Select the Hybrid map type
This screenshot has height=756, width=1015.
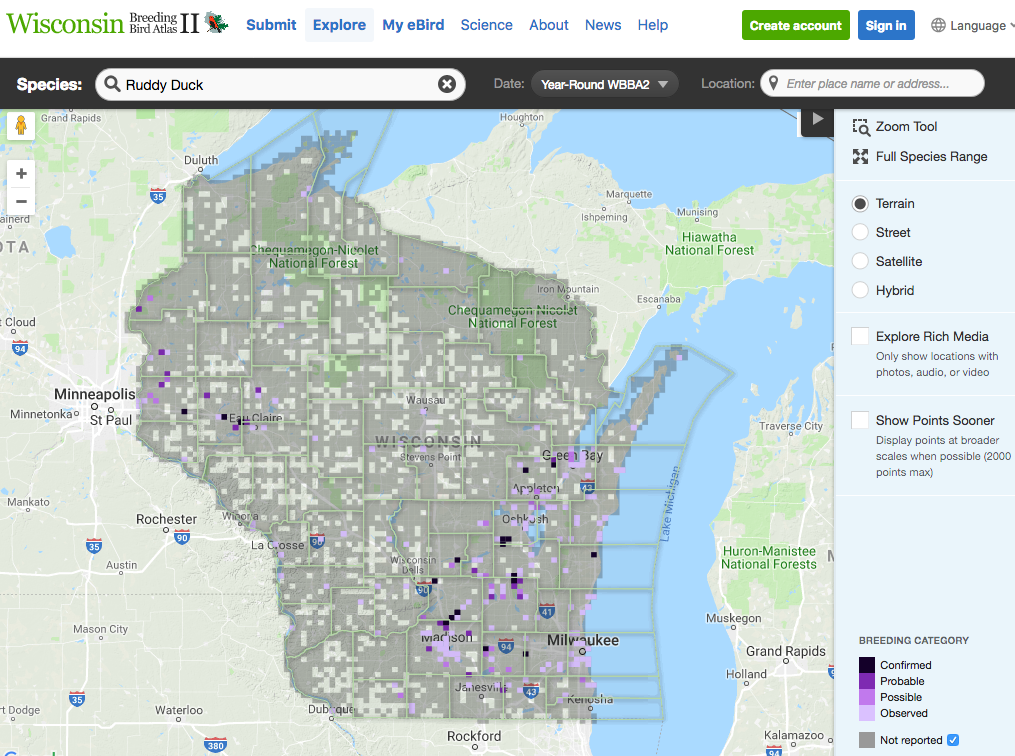(x=860, y=291)
